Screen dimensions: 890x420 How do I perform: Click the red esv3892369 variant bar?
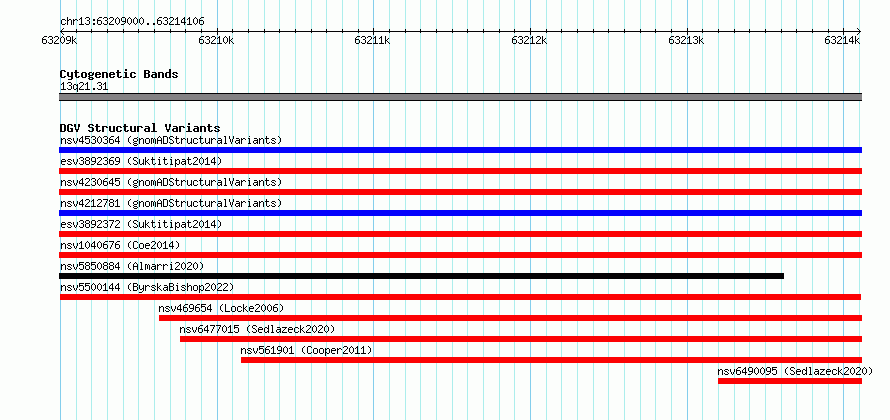click(x=460, y=171)
